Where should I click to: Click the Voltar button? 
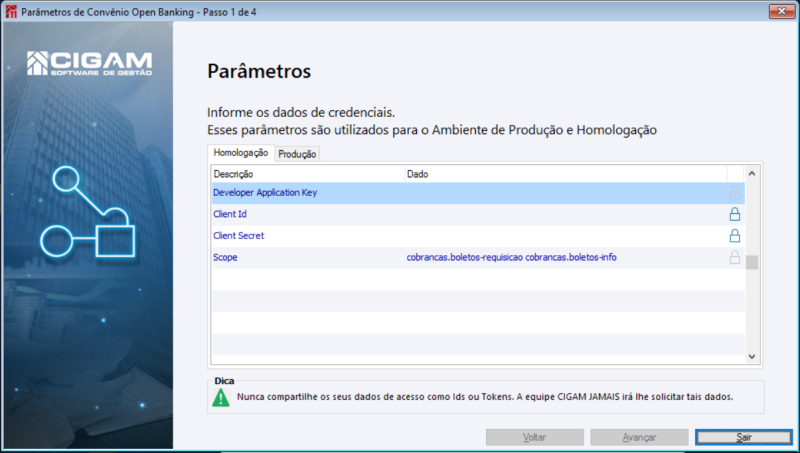534,437
